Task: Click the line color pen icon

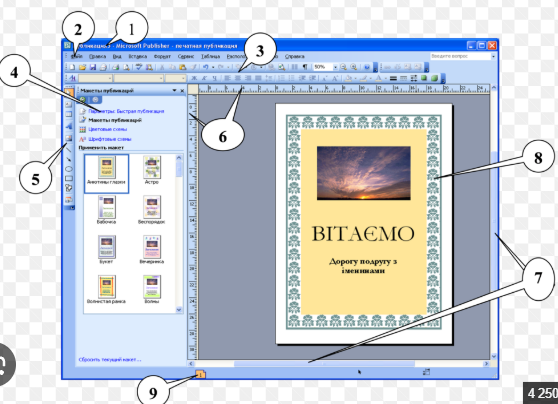Action: coord(364,78)
